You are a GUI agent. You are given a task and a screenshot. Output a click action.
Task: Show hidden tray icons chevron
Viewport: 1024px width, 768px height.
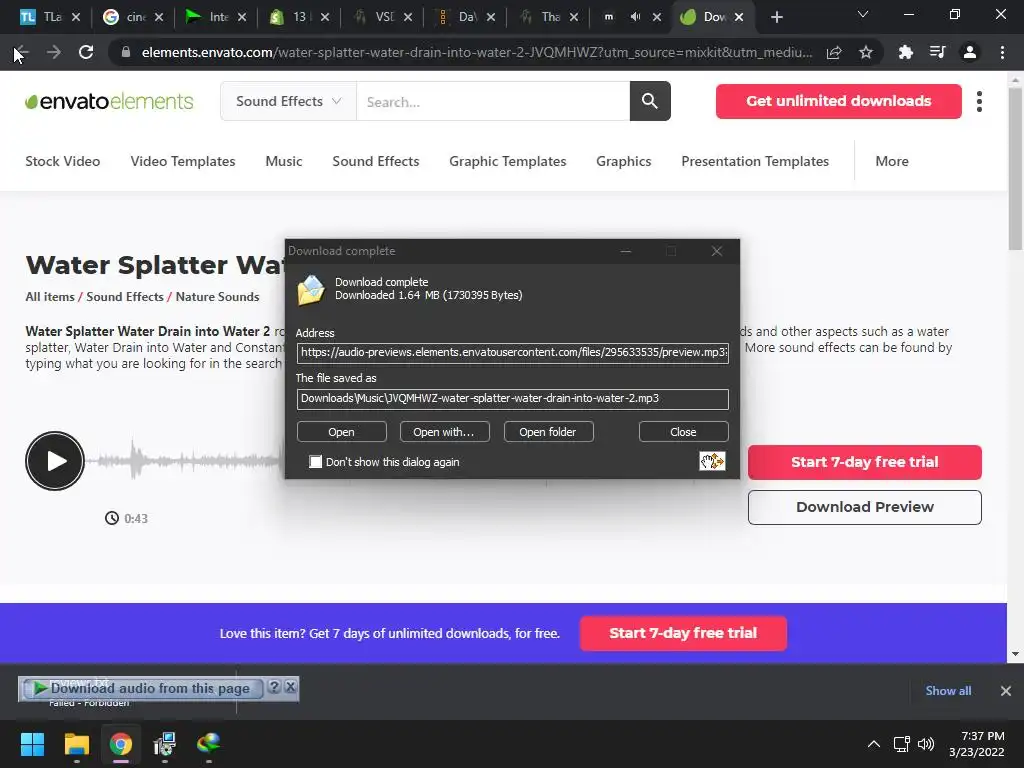coord(874,744)
